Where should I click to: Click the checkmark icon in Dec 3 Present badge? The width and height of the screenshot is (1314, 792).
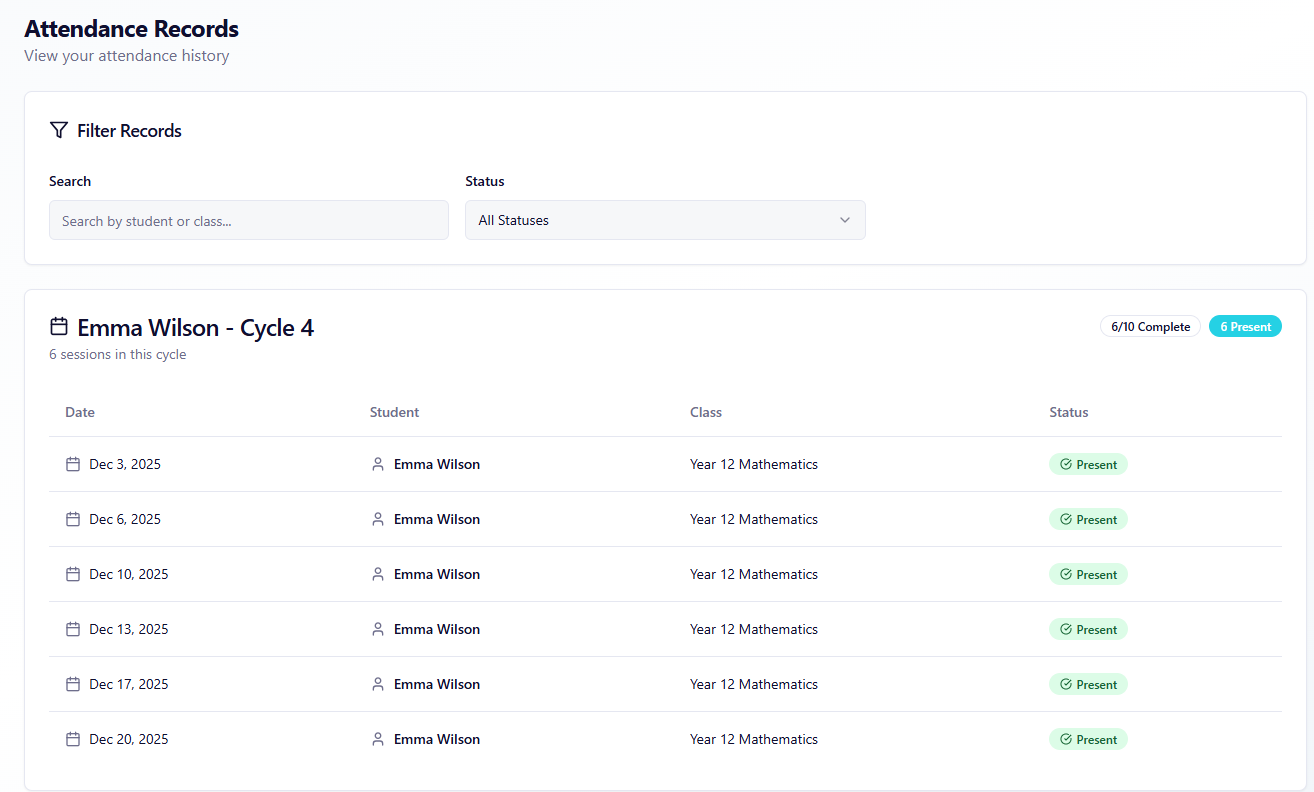[1066, 464]
